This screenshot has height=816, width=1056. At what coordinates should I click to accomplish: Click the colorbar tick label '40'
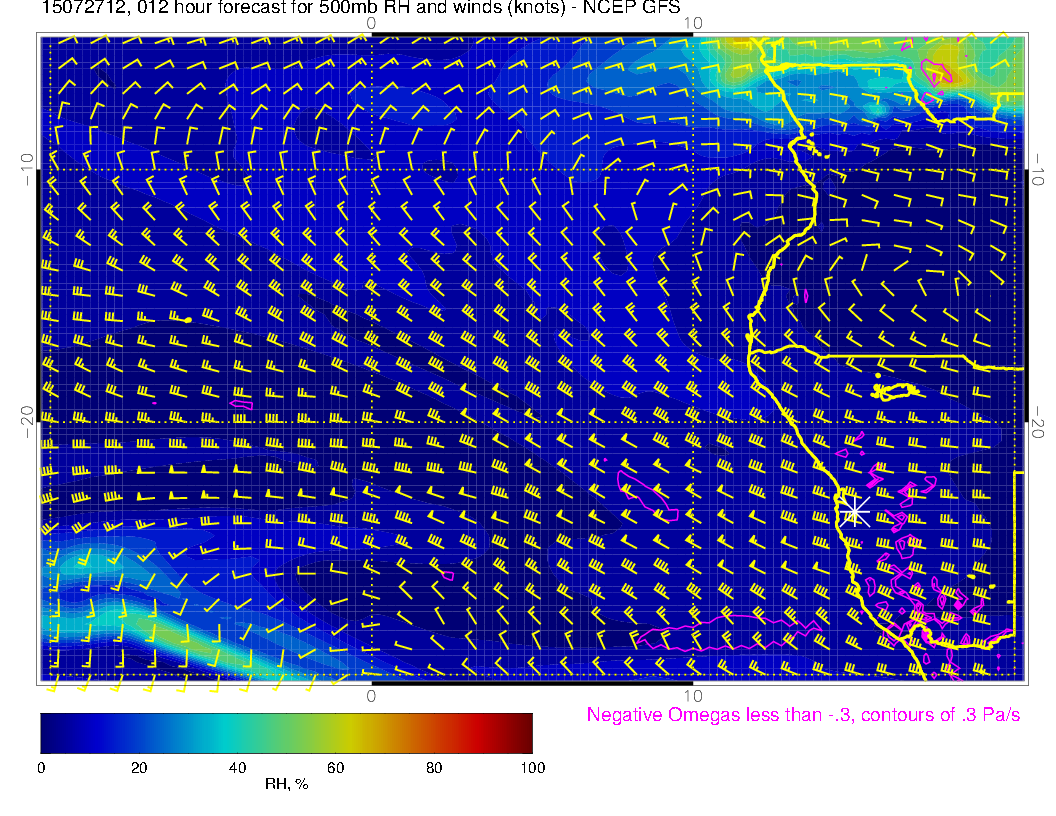[237, 768]
